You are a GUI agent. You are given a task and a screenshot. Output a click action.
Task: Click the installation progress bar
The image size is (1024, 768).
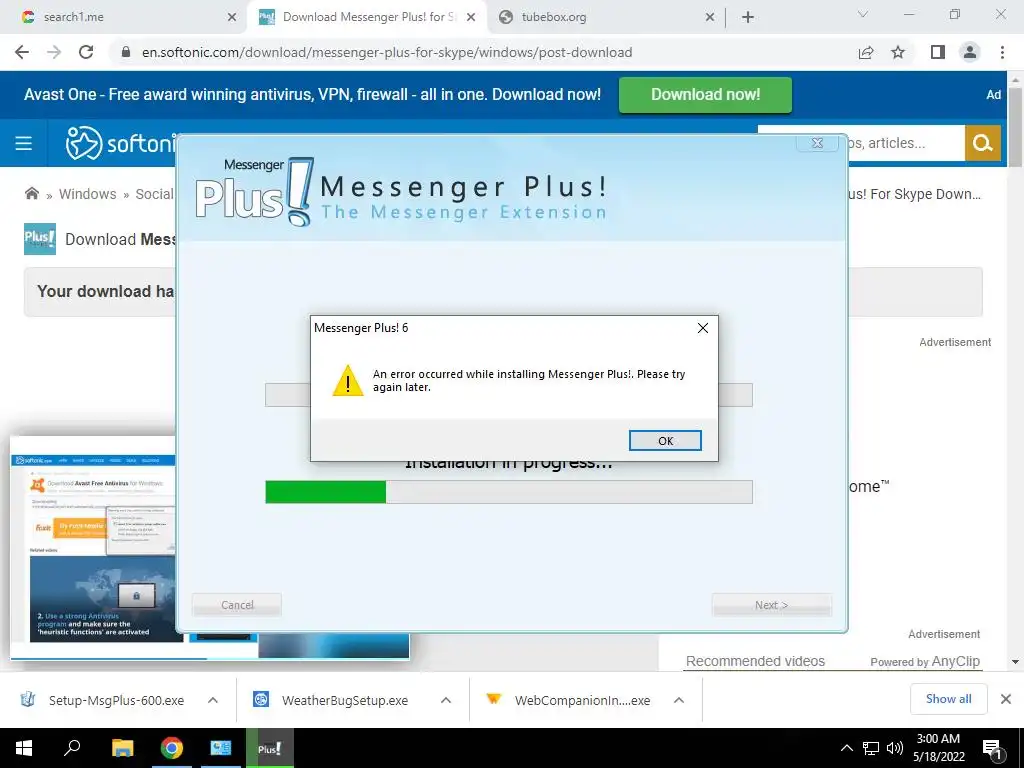tap(509, 492)
